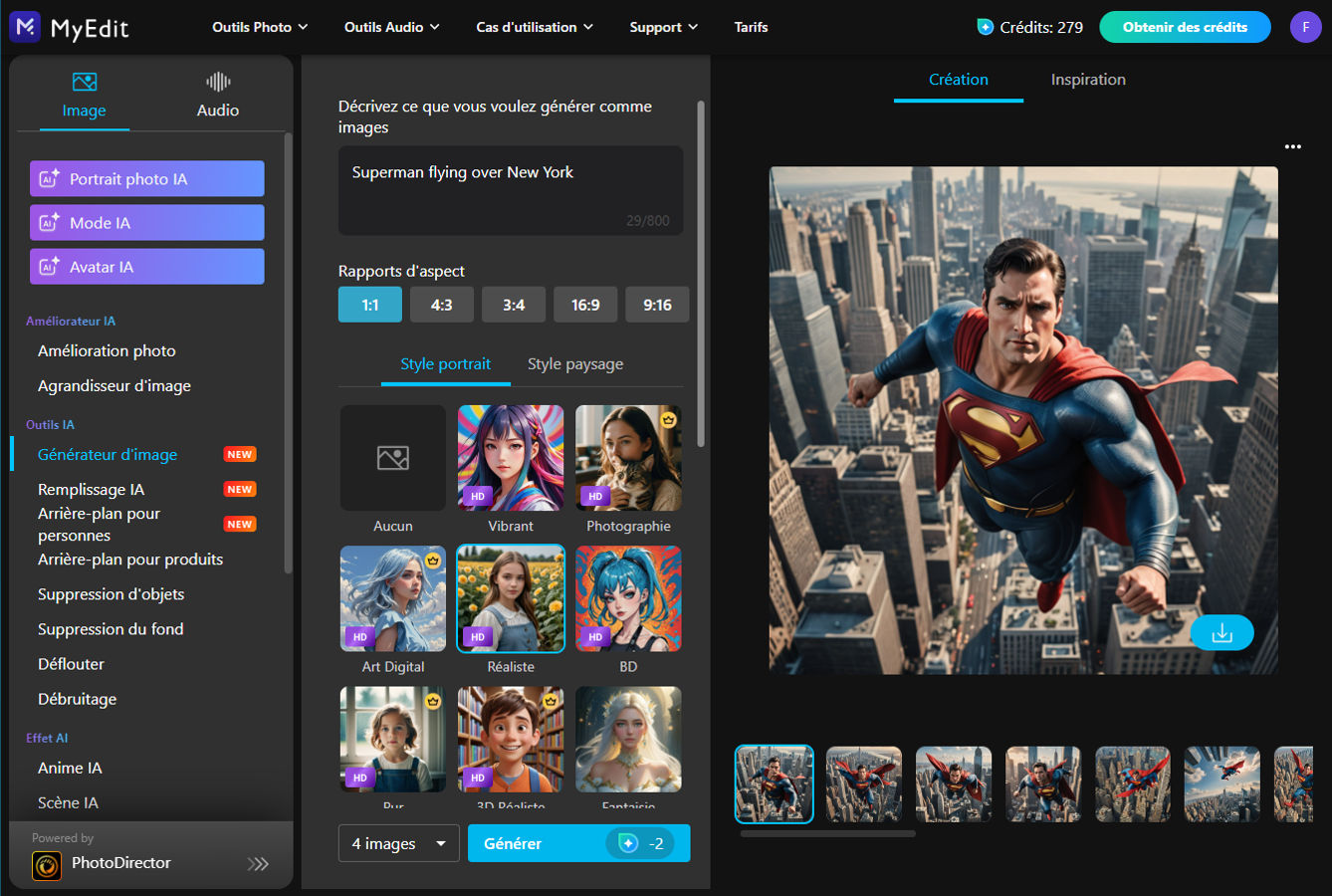Select 4:3 aspect ratio
This screenshot has height=896, width=1332.
point(442,305)
